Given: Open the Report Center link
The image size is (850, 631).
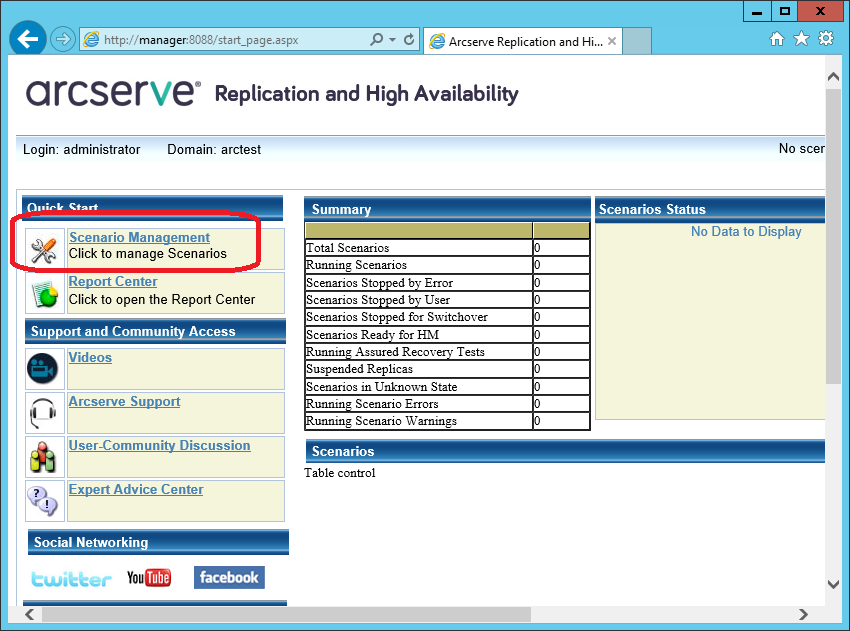Looking at the screenshot, I should (113, 282).
